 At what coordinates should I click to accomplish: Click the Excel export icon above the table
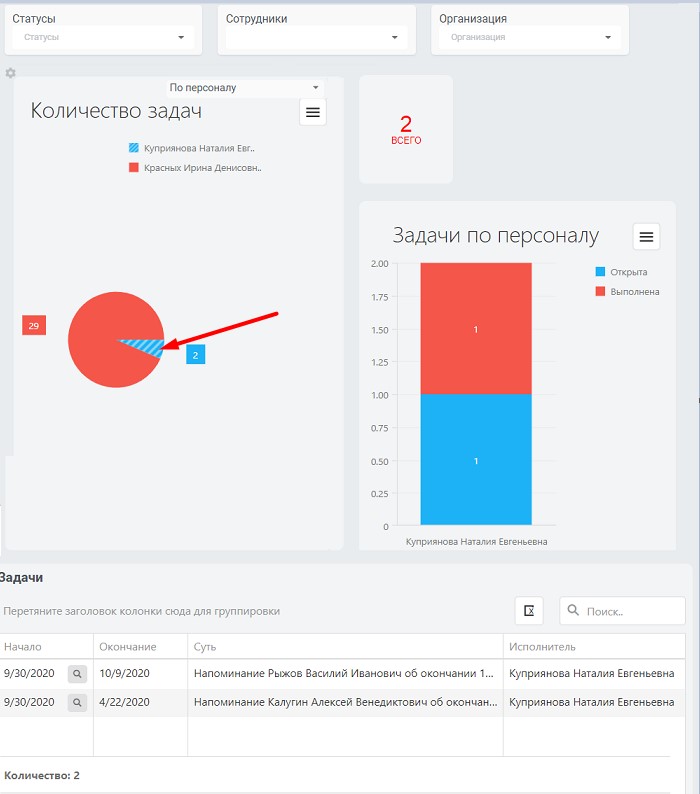529,611
